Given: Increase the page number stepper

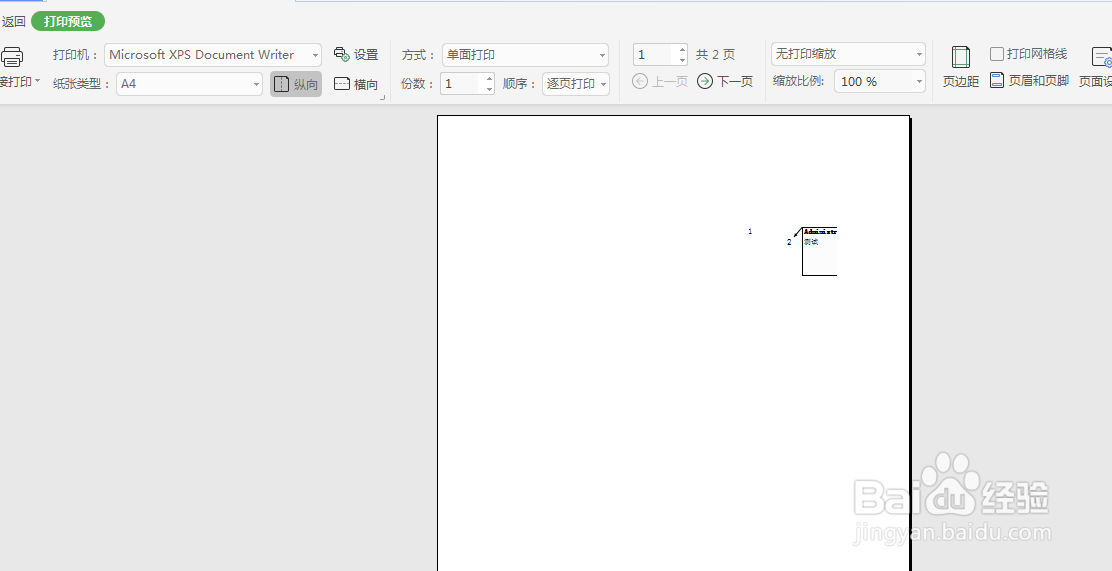Looking at the screenshot, I should click(x=682, y=50).
